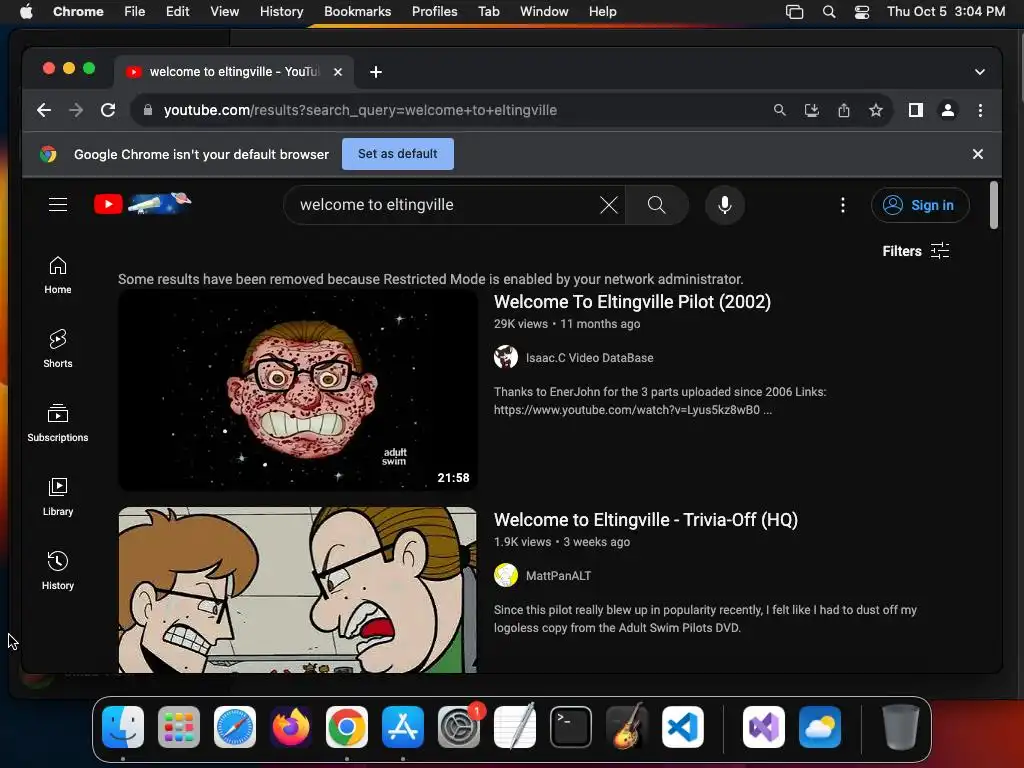
Task: Open YouTube settings three-dot menu
Action: 842,205
